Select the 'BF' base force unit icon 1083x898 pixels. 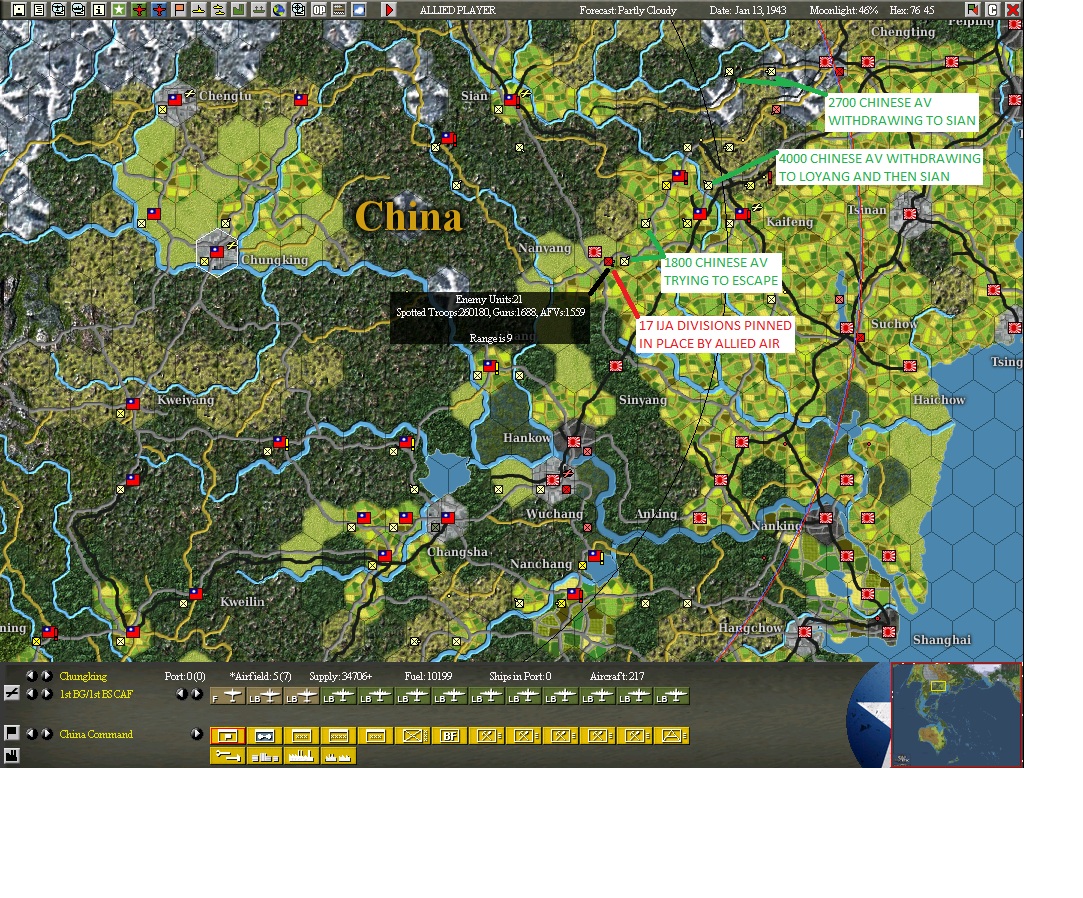(450, 736)
